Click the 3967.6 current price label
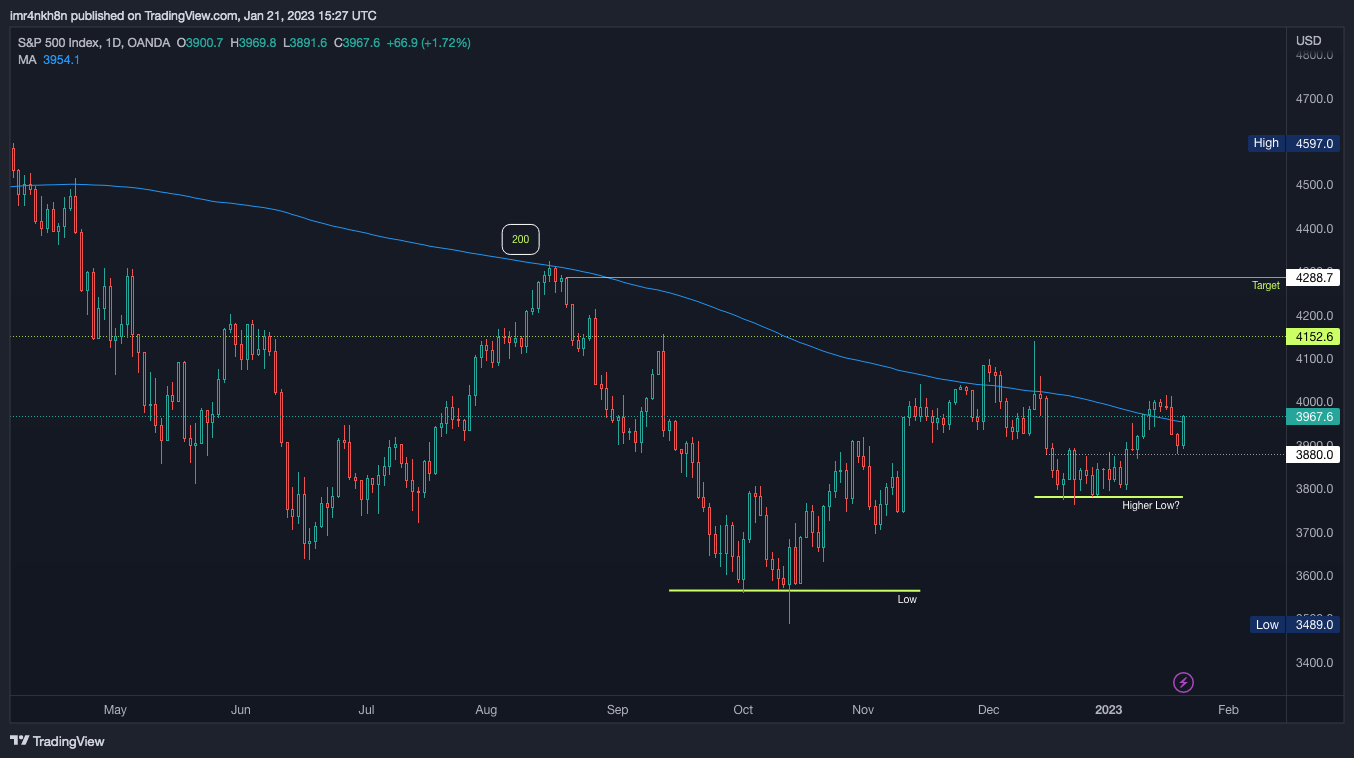The width and height of the screenshot is (1354, 758). tap(1313, 417)
